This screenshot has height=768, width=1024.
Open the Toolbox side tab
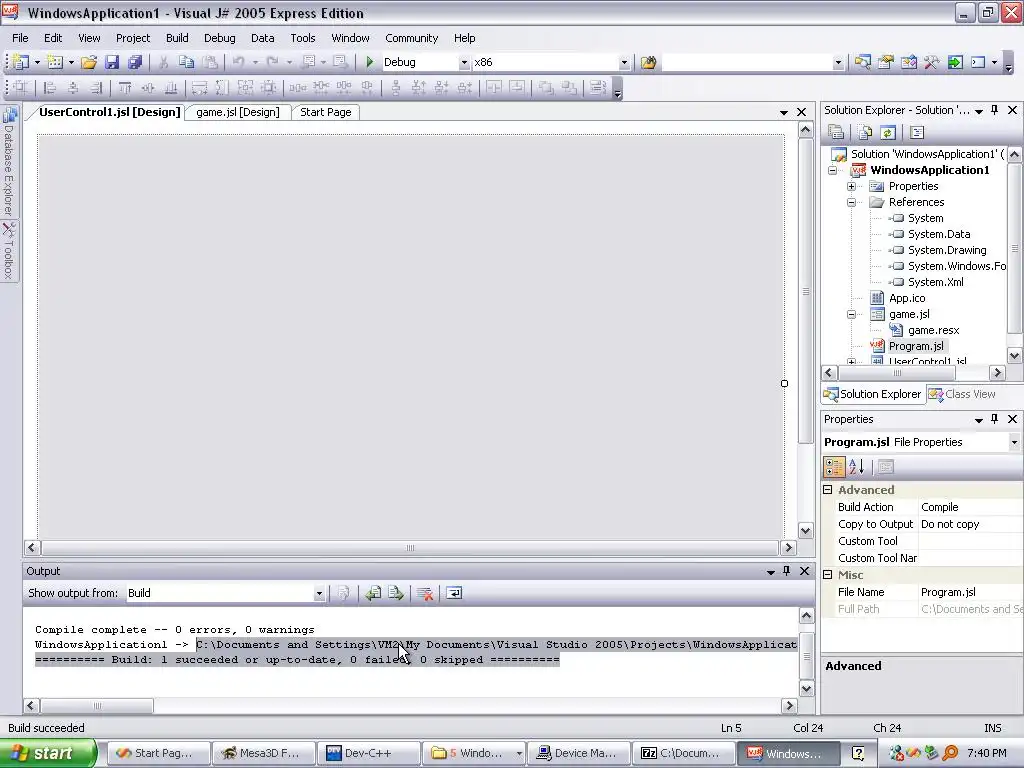point(8,251)
